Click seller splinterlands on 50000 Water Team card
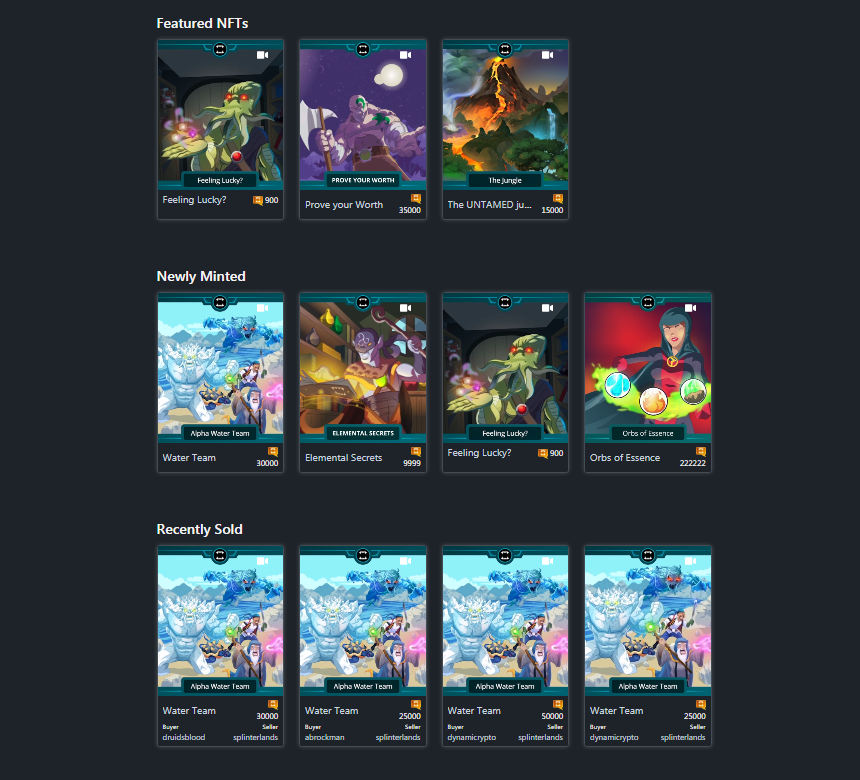Screen dimensions: 860x780 (x=540, y=737)
